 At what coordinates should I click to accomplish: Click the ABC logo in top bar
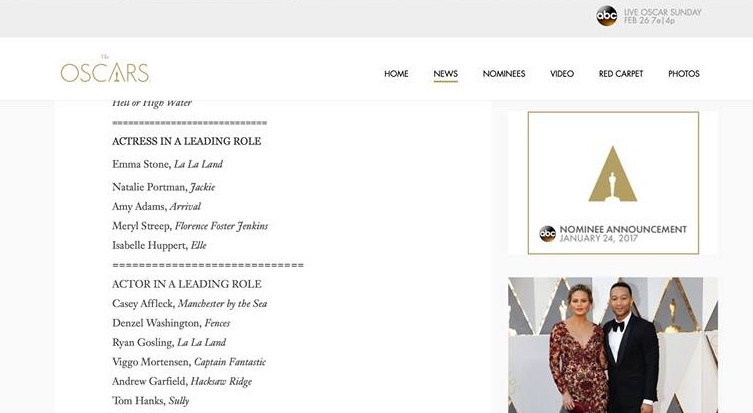(607, 15)
